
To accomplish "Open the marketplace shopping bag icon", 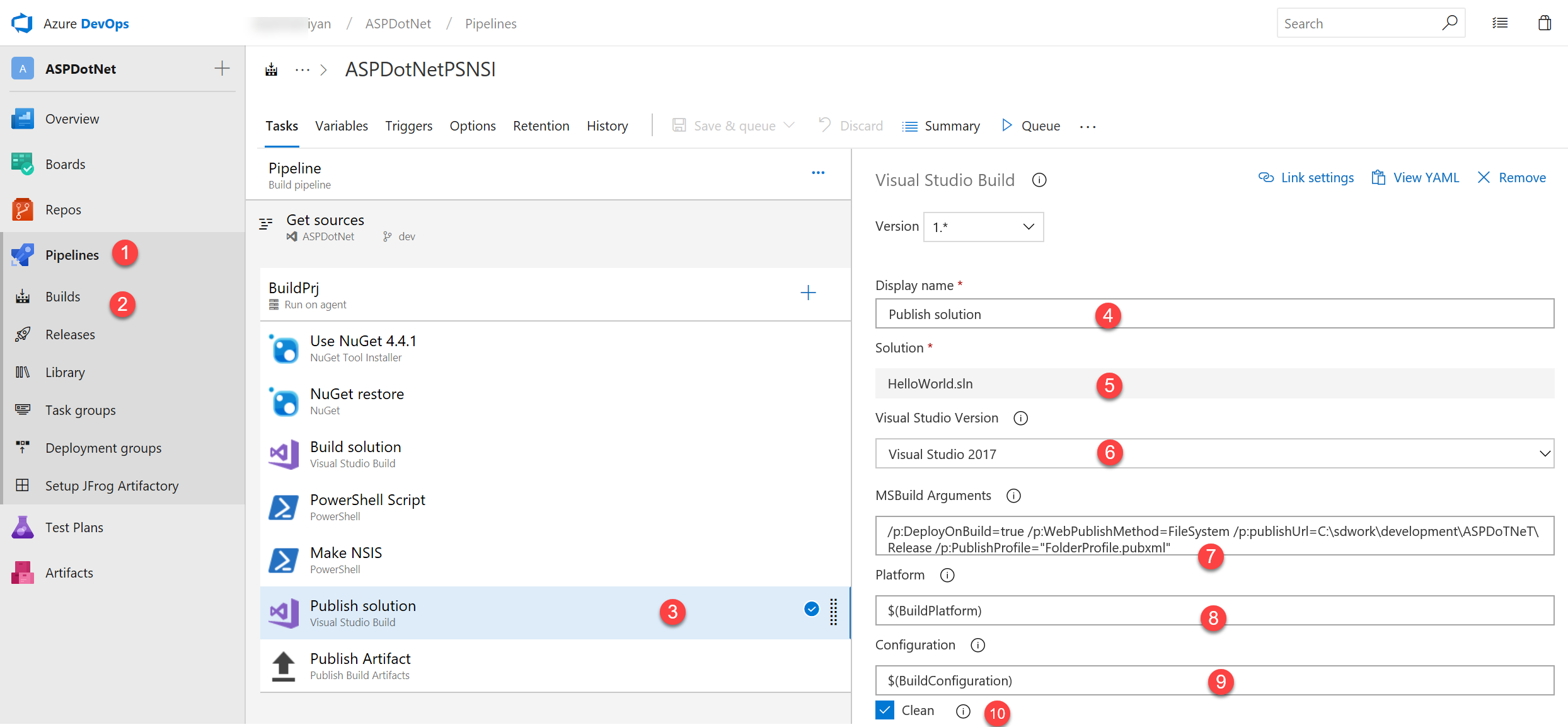I will [x=1545, y=23].
